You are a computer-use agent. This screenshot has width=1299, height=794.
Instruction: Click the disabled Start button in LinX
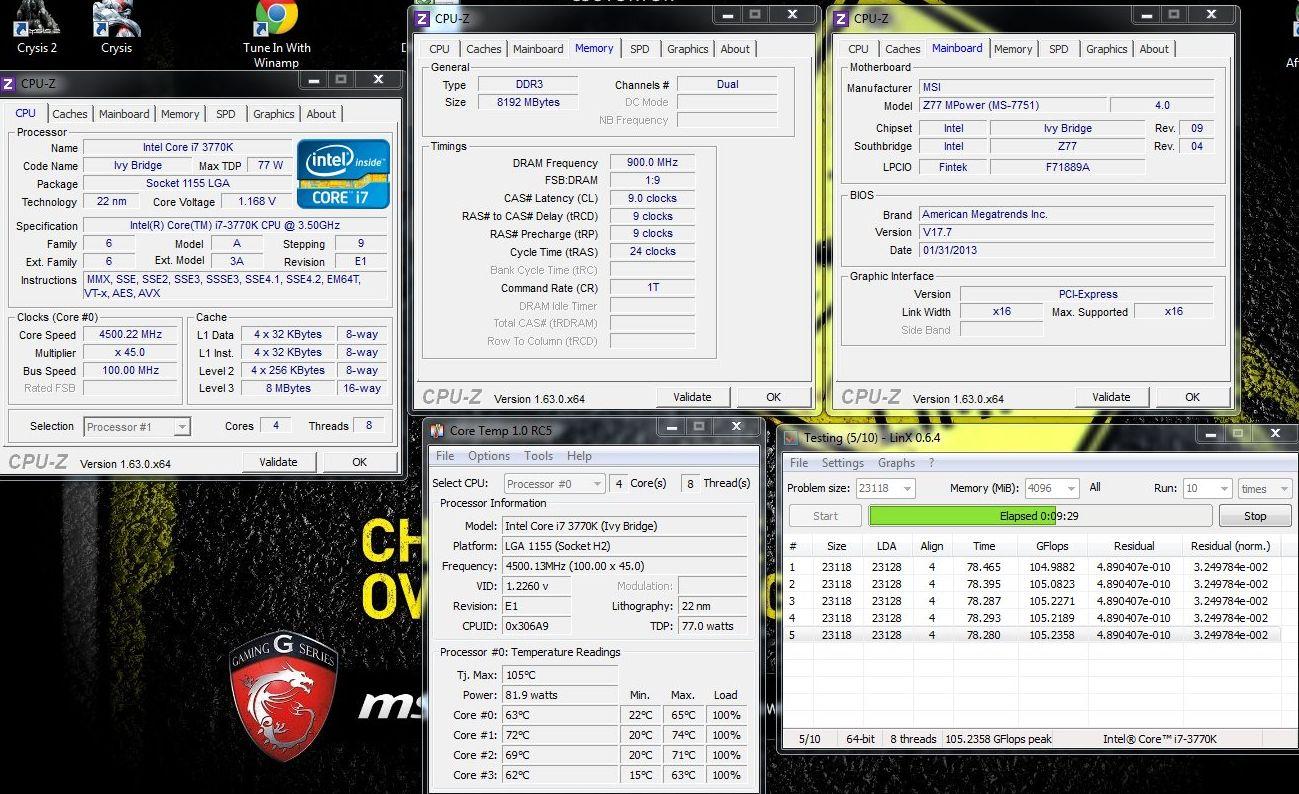pos(825,516)
